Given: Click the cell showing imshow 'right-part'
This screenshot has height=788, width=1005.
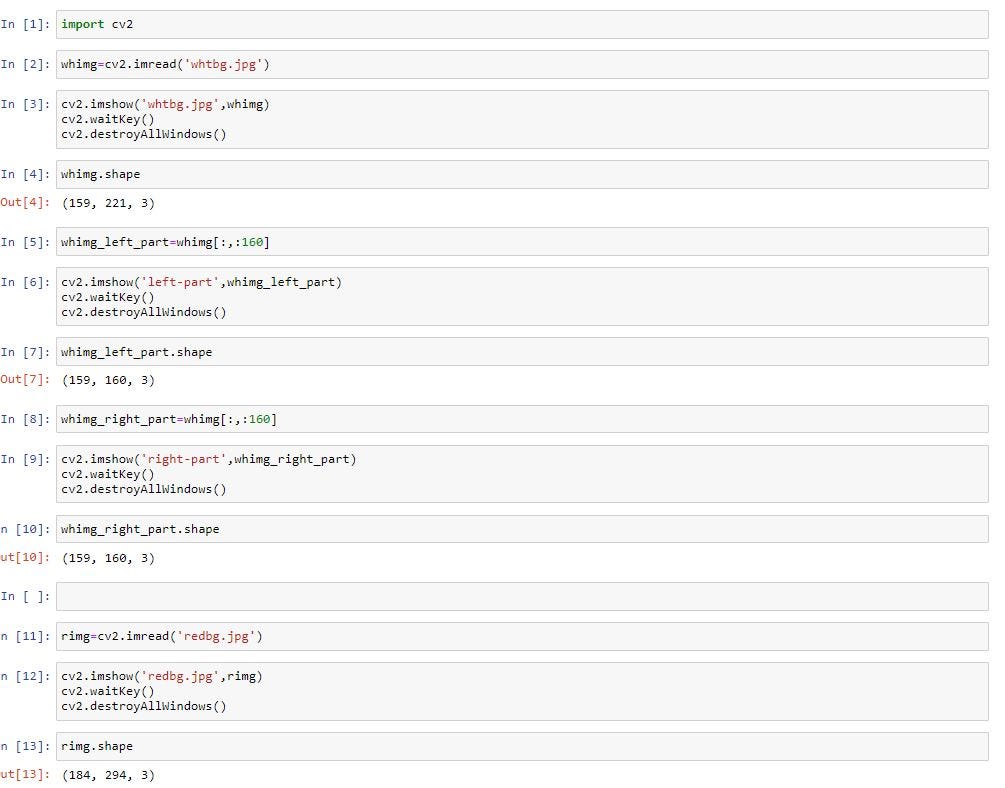Looking at the screenshot, I should coord(522,474).
